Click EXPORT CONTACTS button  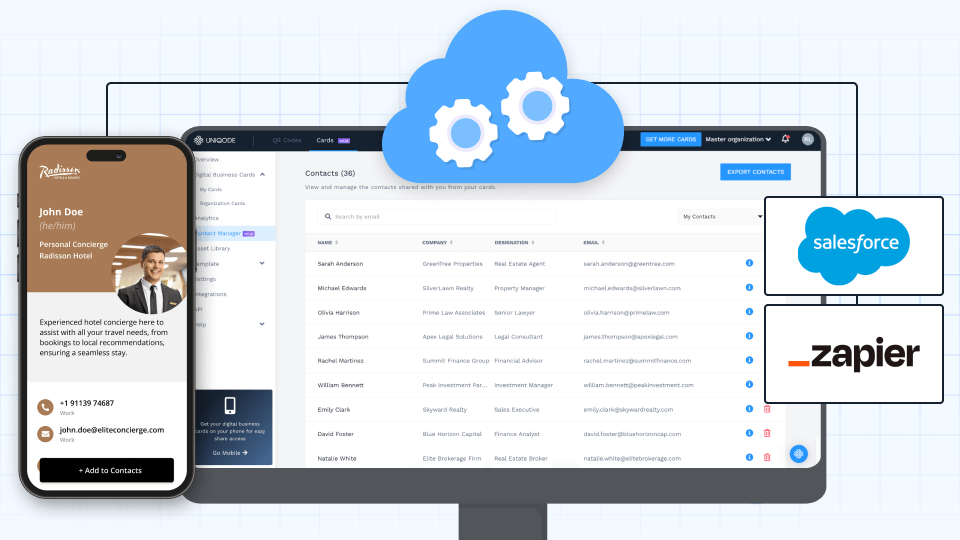click(756, 172)
